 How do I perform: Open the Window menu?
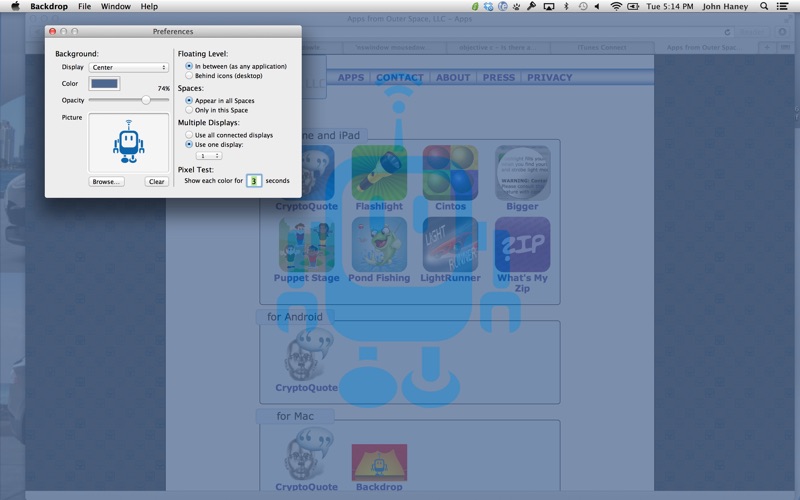tap(115, 6)
